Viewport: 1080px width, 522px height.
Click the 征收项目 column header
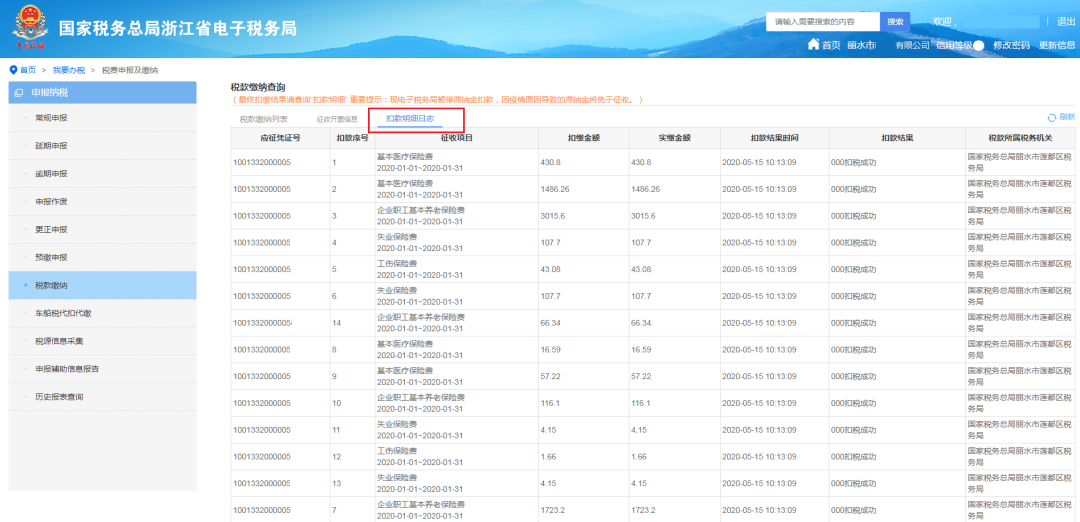click(x=457, y=138)
